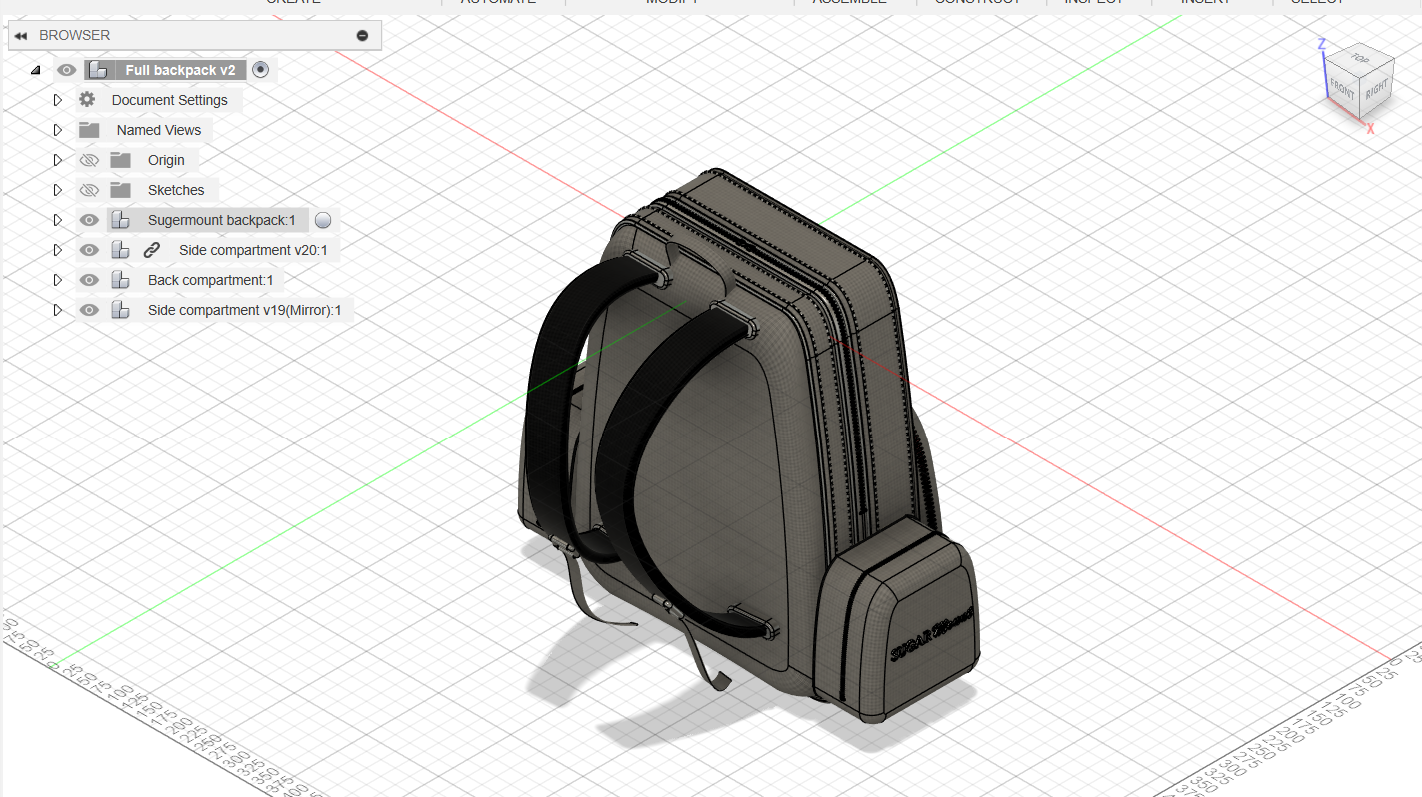Expand the Named Views node
The height and width of the screenshot is (797, 1422).
[57, 130]
